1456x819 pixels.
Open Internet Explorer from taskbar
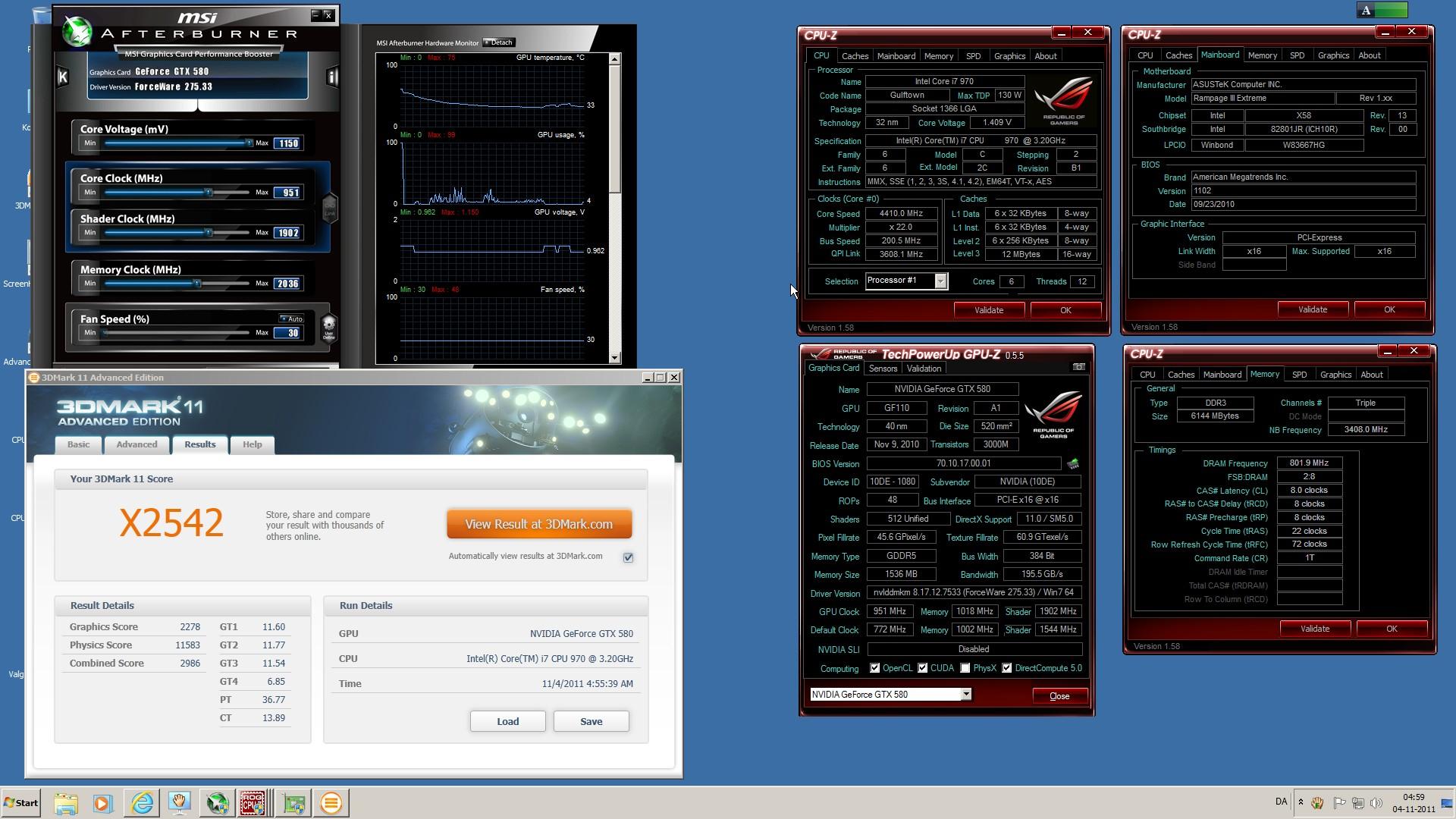tap(142, 803)
